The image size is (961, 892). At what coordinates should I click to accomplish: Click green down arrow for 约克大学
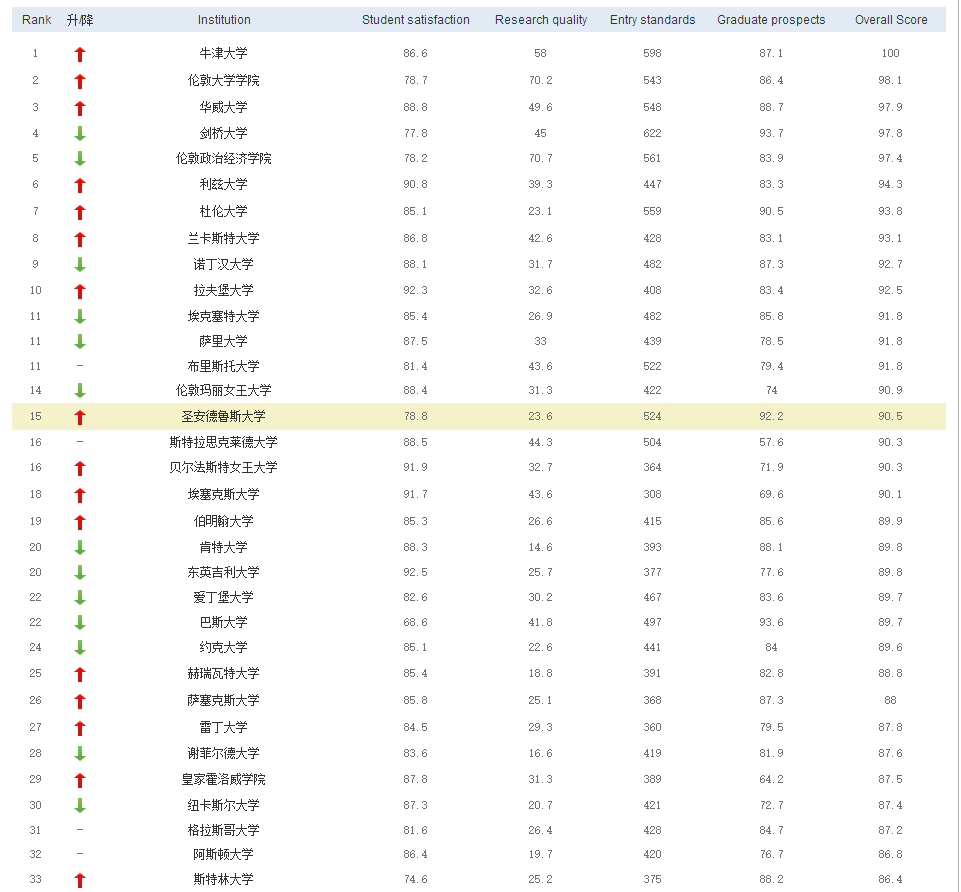point(80,648)
